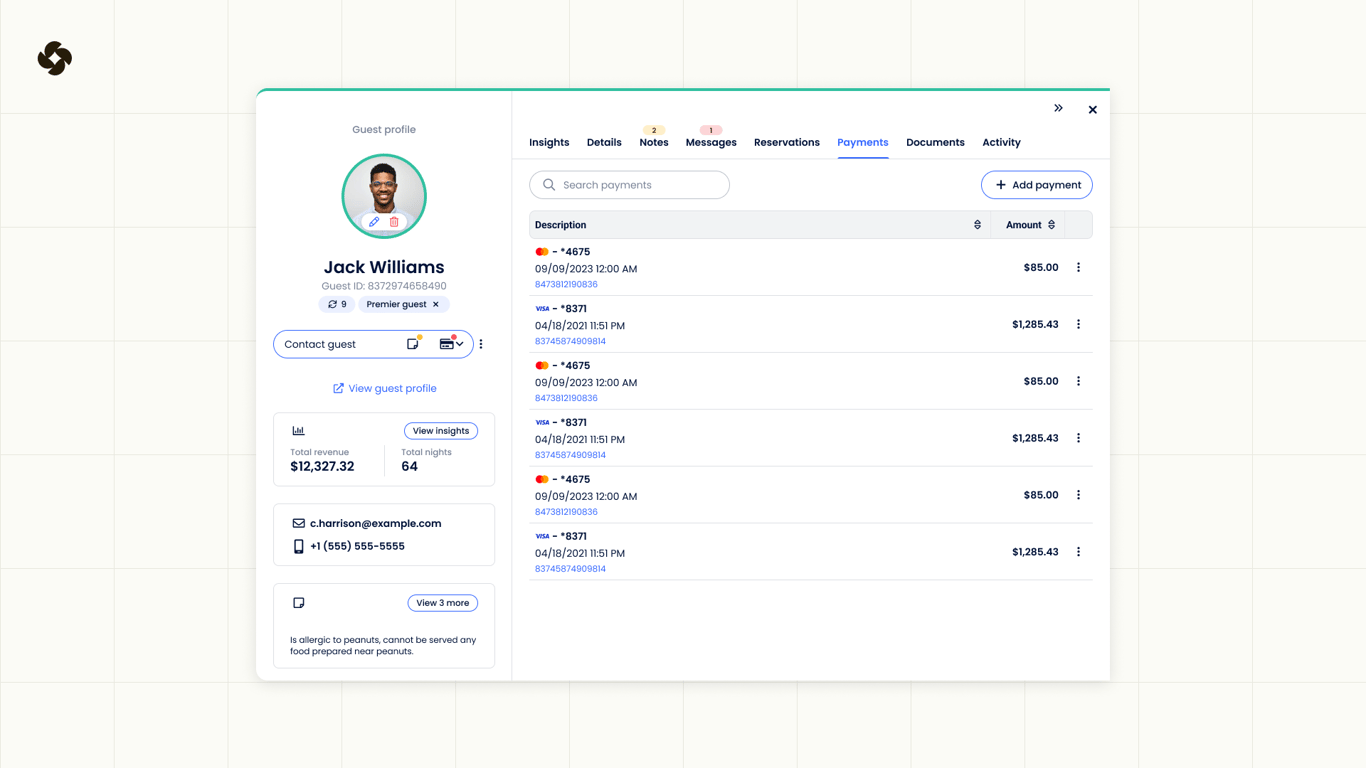Switch to the Messages tab
The height and width of the screenshot is (768, 1366).
711,142
